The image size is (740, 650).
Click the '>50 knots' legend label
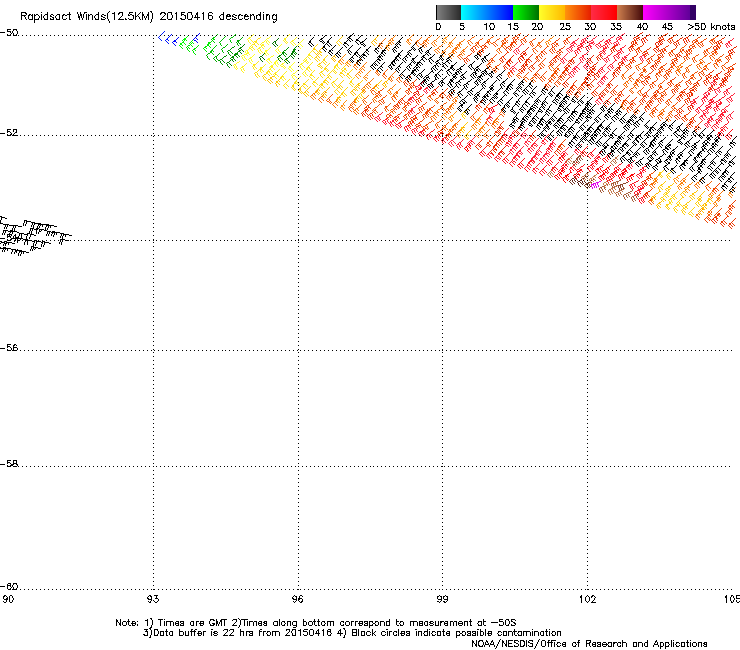pyautogui.click(x=711, y=27)
